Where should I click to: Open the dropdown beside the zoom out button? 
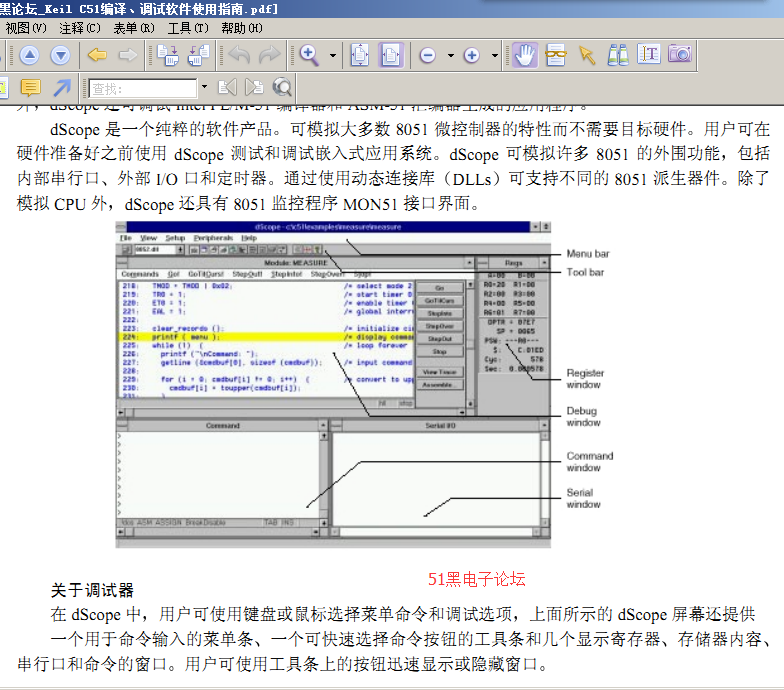450,56
